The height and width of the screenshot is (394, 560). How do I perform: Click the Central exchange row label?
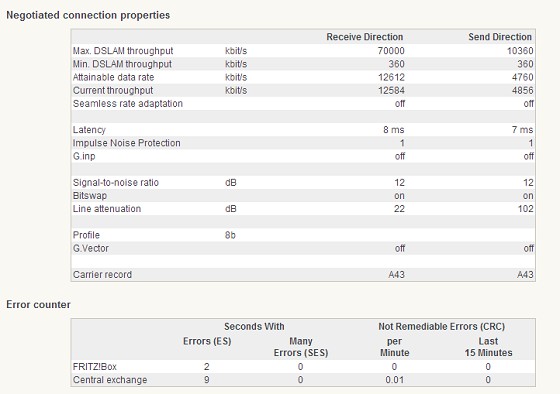pyautogui.click(x=110, y=380)
